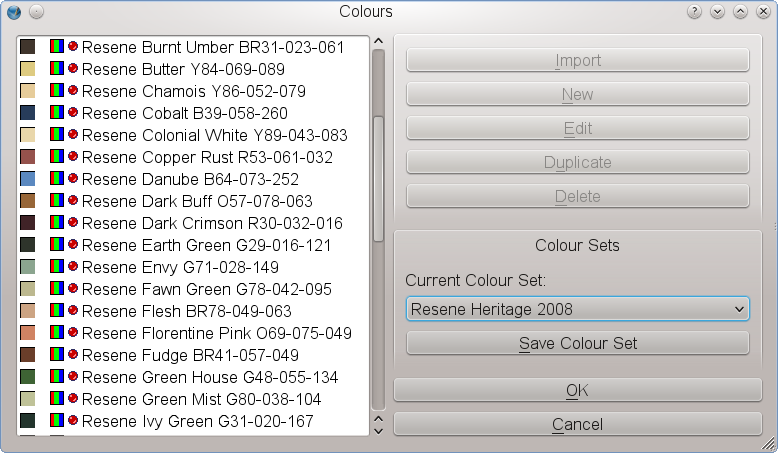
Task: Click the red globe icon next to Resene Ivy Green
Action: click(x=73, y=421)
